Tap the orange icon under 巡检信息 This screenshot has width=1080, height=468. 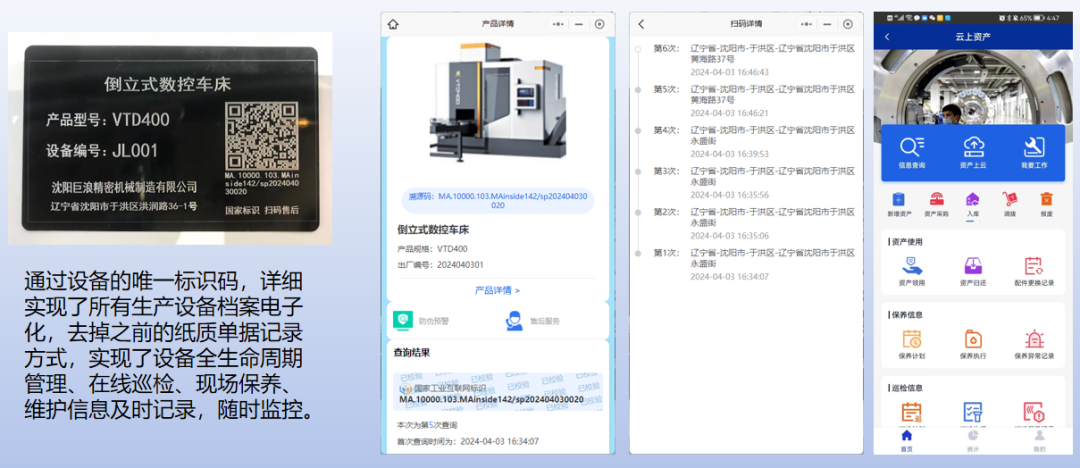[x=912, y=412]
